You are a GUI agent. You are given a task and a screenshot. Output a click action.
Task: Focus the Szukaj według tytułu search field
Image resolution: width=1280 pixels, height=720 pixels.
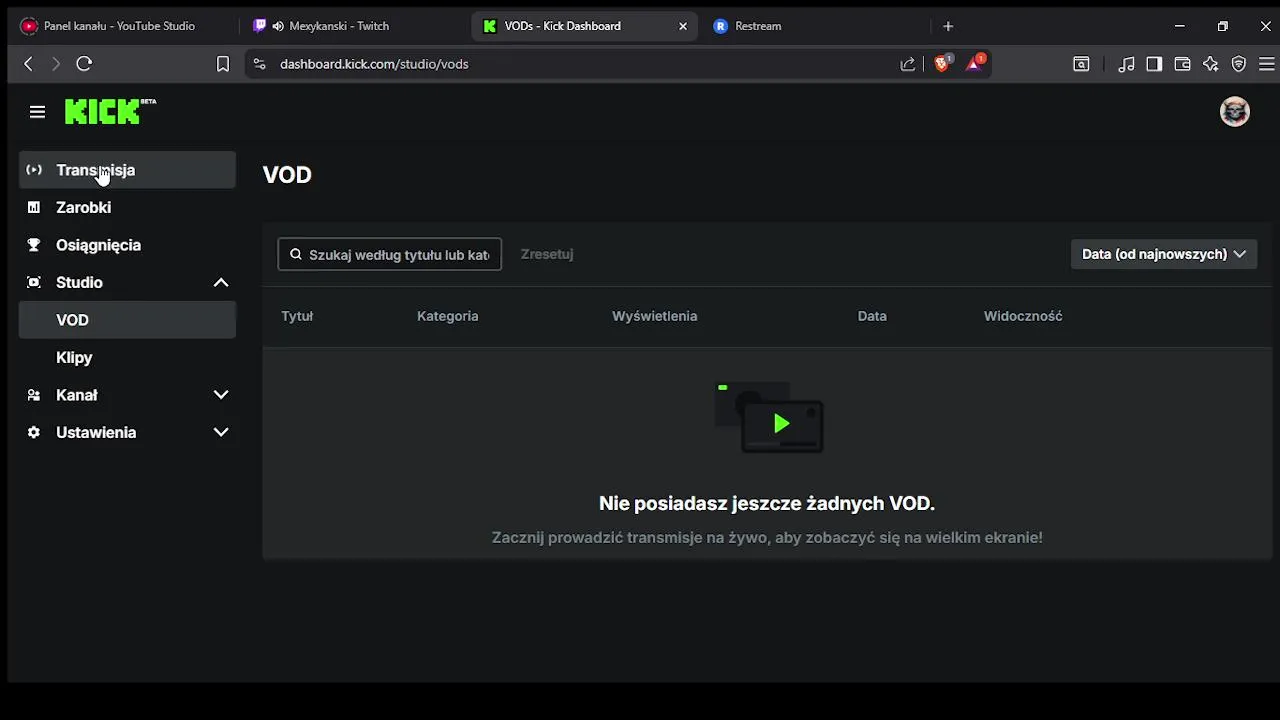(390, 254)
